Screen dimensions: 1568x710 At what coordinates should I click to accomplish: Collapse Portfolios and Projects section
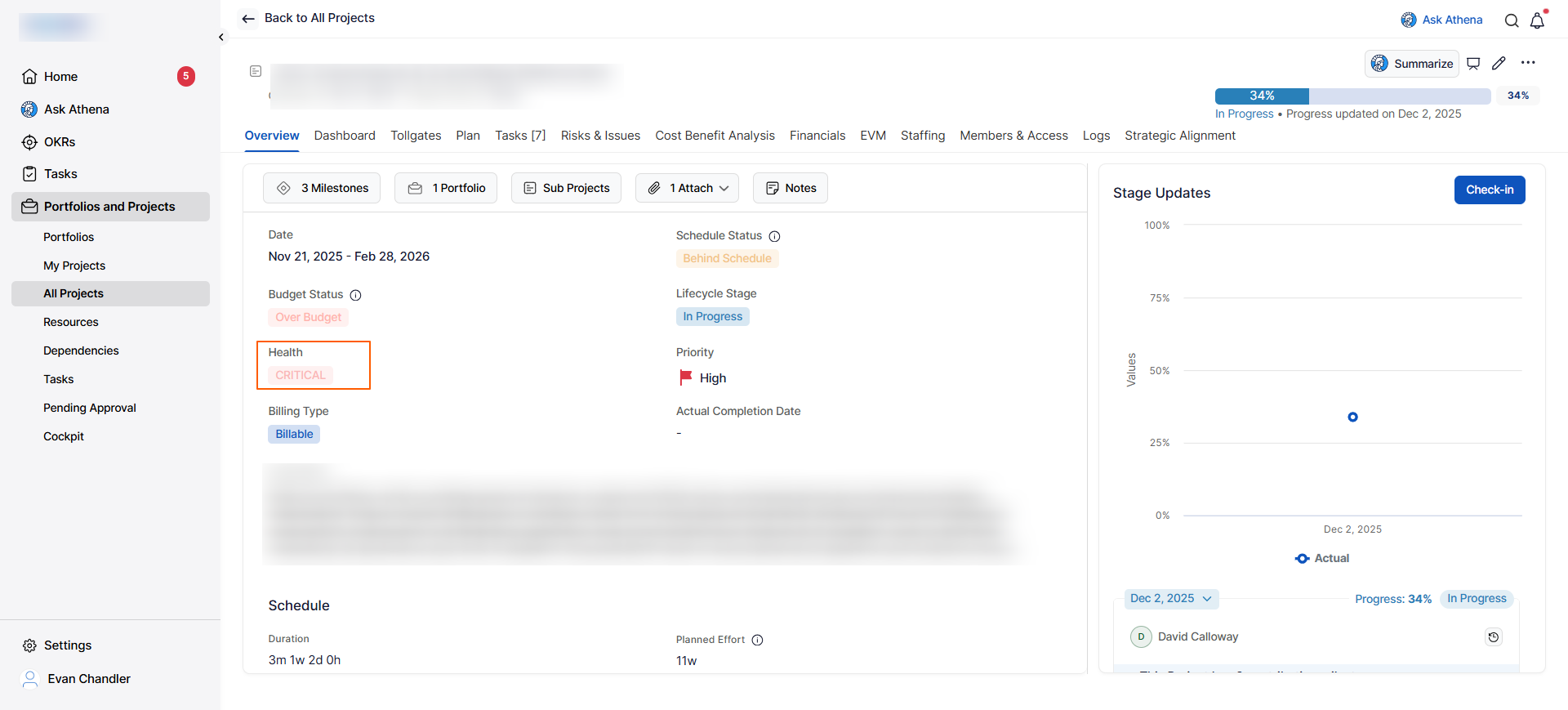pos(110,207)
